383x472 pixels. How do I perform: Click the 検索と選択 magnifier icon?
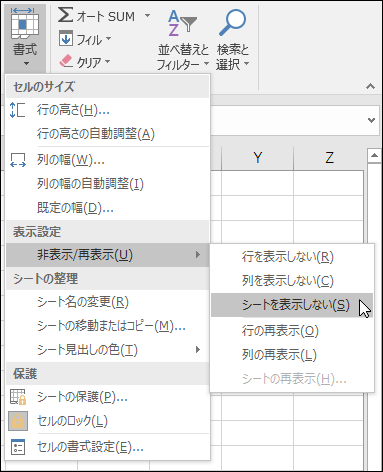pos(232,22)
